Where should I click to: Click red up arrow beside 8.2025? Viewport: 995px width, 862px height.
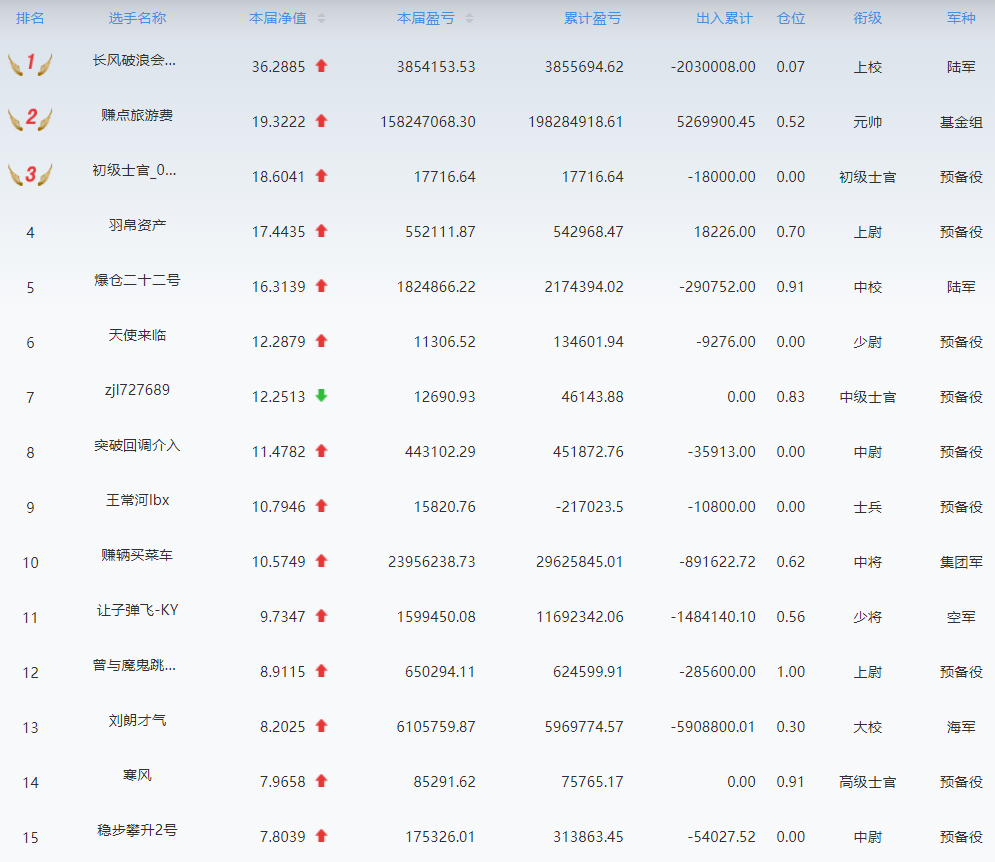pyautogui.click(x=321, y=726)
